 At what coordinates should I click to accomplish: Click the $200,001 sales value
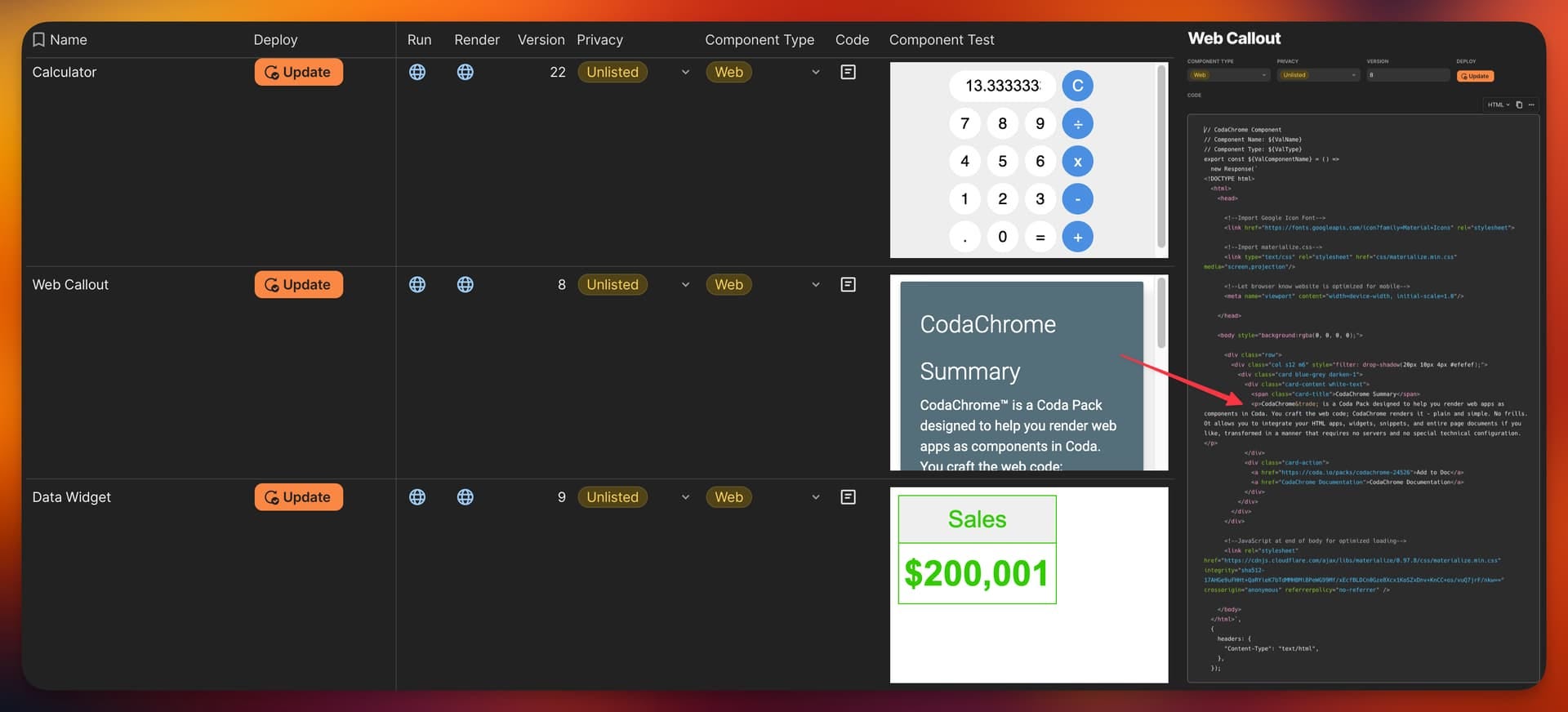pyautogui.click(x=977, y=573)
